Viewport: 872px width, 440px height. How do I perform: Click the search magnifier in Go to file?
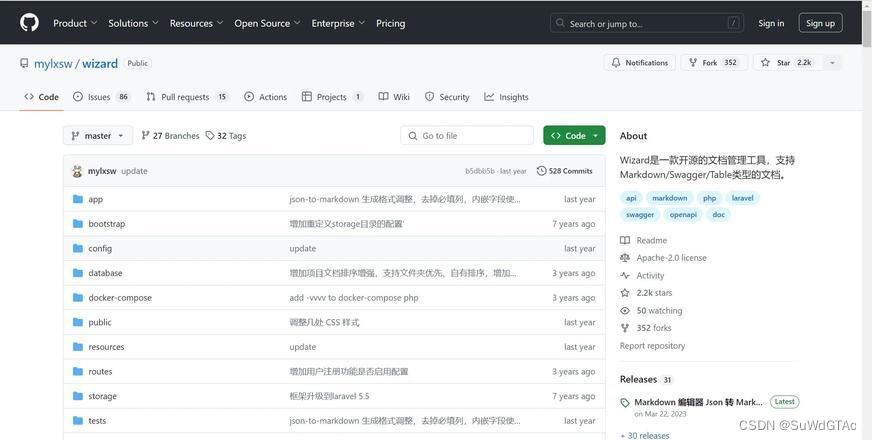[413, 136]
